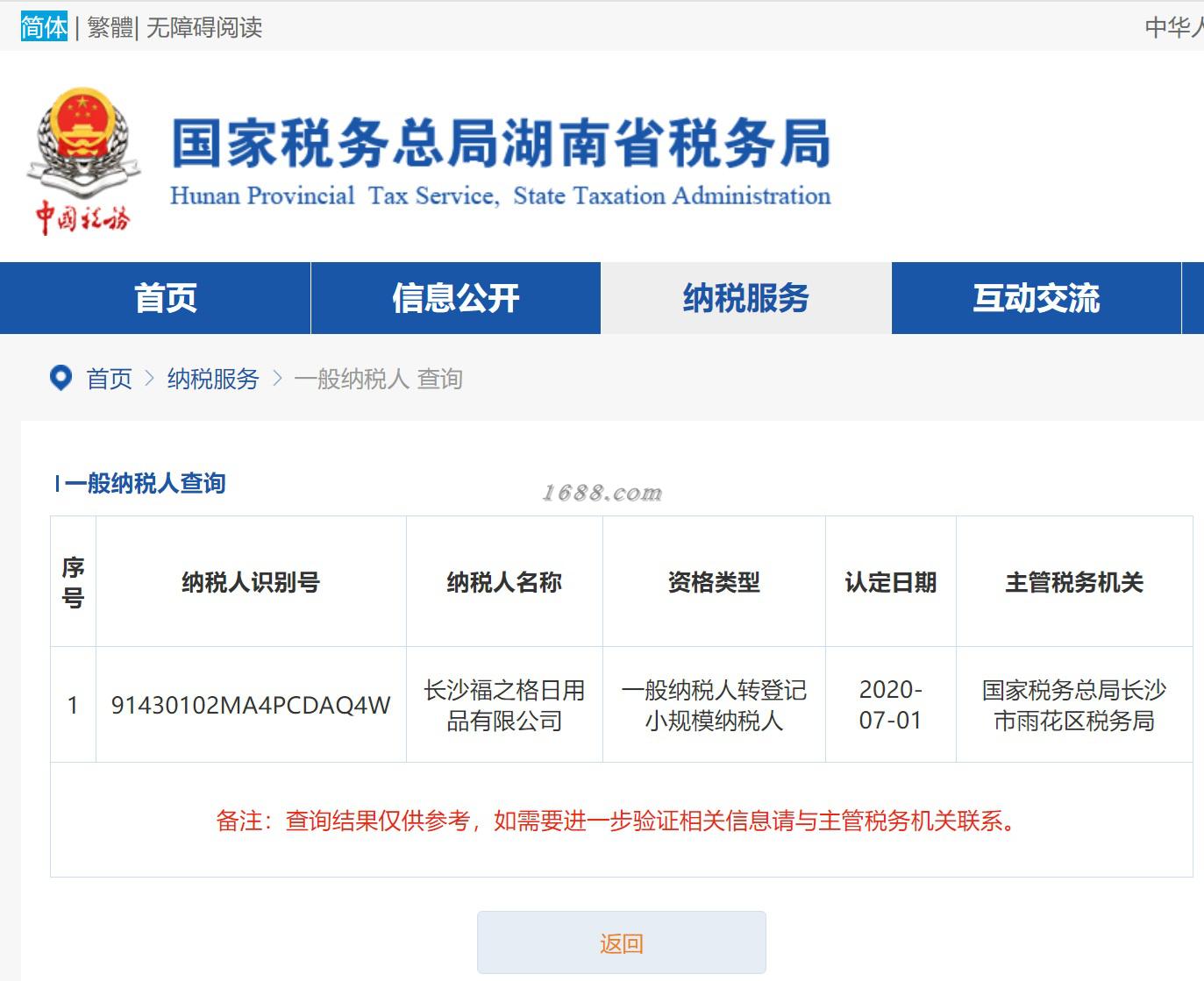Viewport: 1204px width, 981px height.
Task: Click the China Tax emblem logo
Action: [84, 160]
